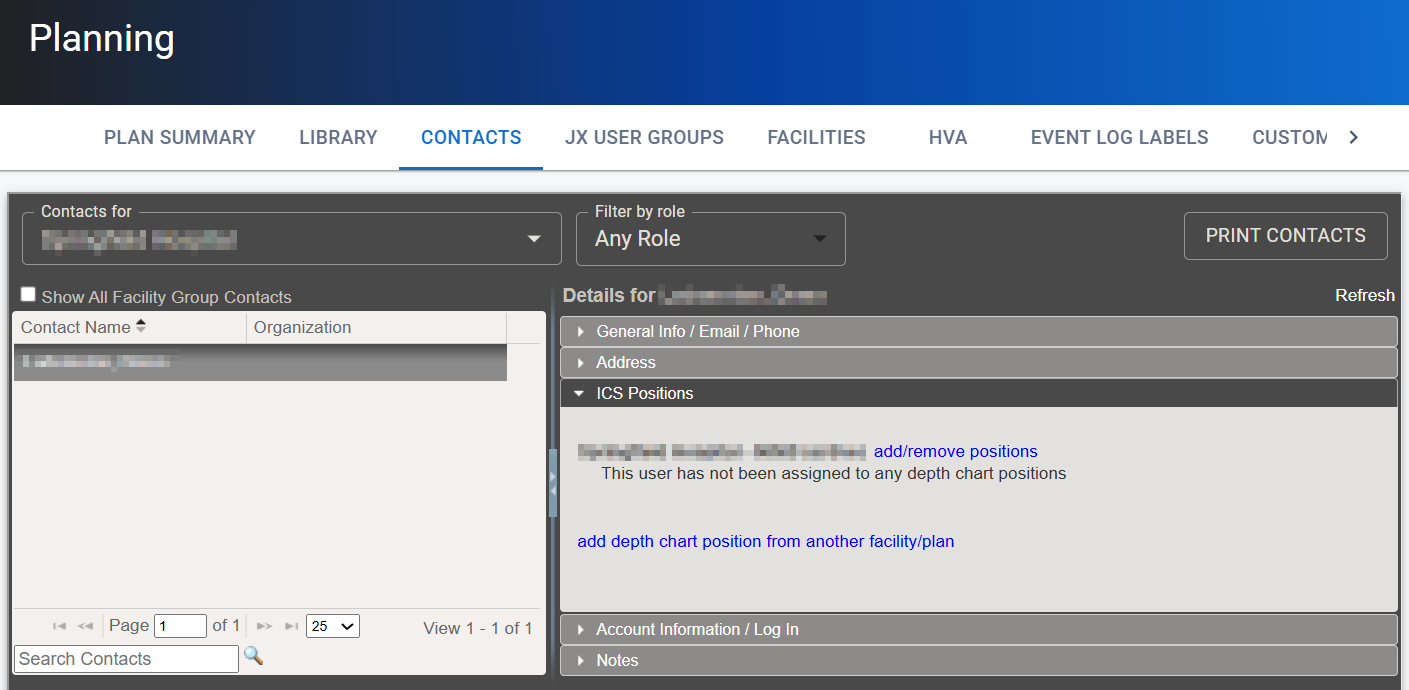This screenshot has width=1409, height=690.
Task: Enable Show All Facility Group Contacts
Action: (28, 293)
